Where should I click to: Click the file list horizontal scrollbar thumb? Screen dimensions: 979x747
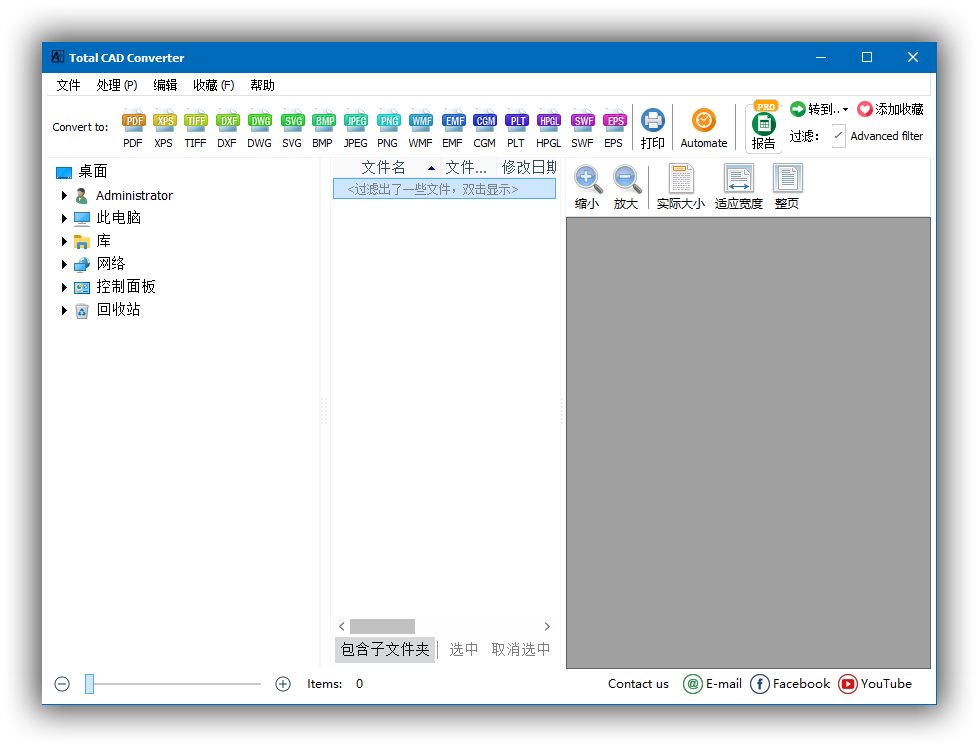(x=382, y=626)
